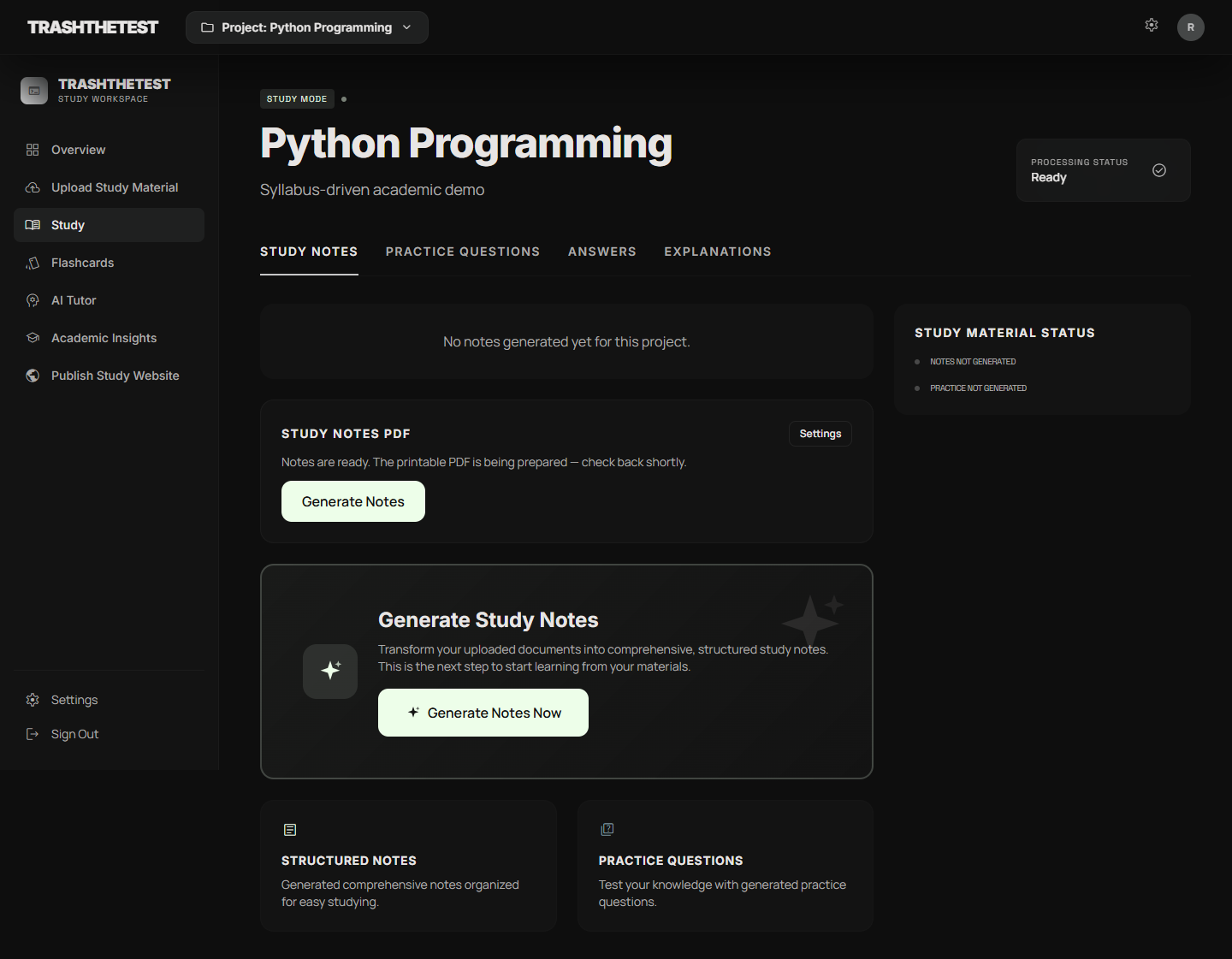Click the Study Mode badge

(297, 99)
